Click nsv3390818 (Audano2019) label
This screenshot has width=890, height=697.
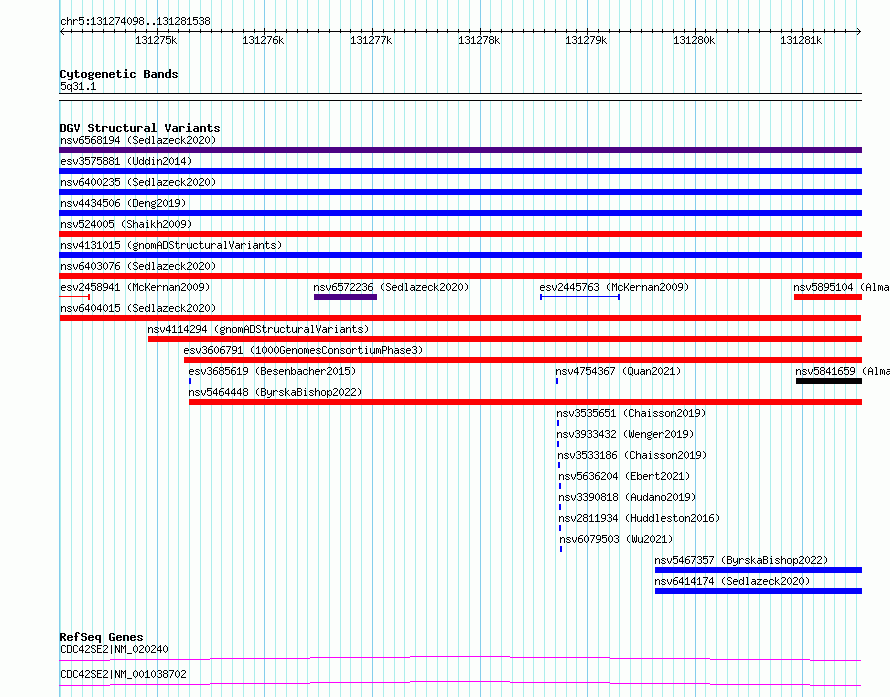click(x=627, y=497)
